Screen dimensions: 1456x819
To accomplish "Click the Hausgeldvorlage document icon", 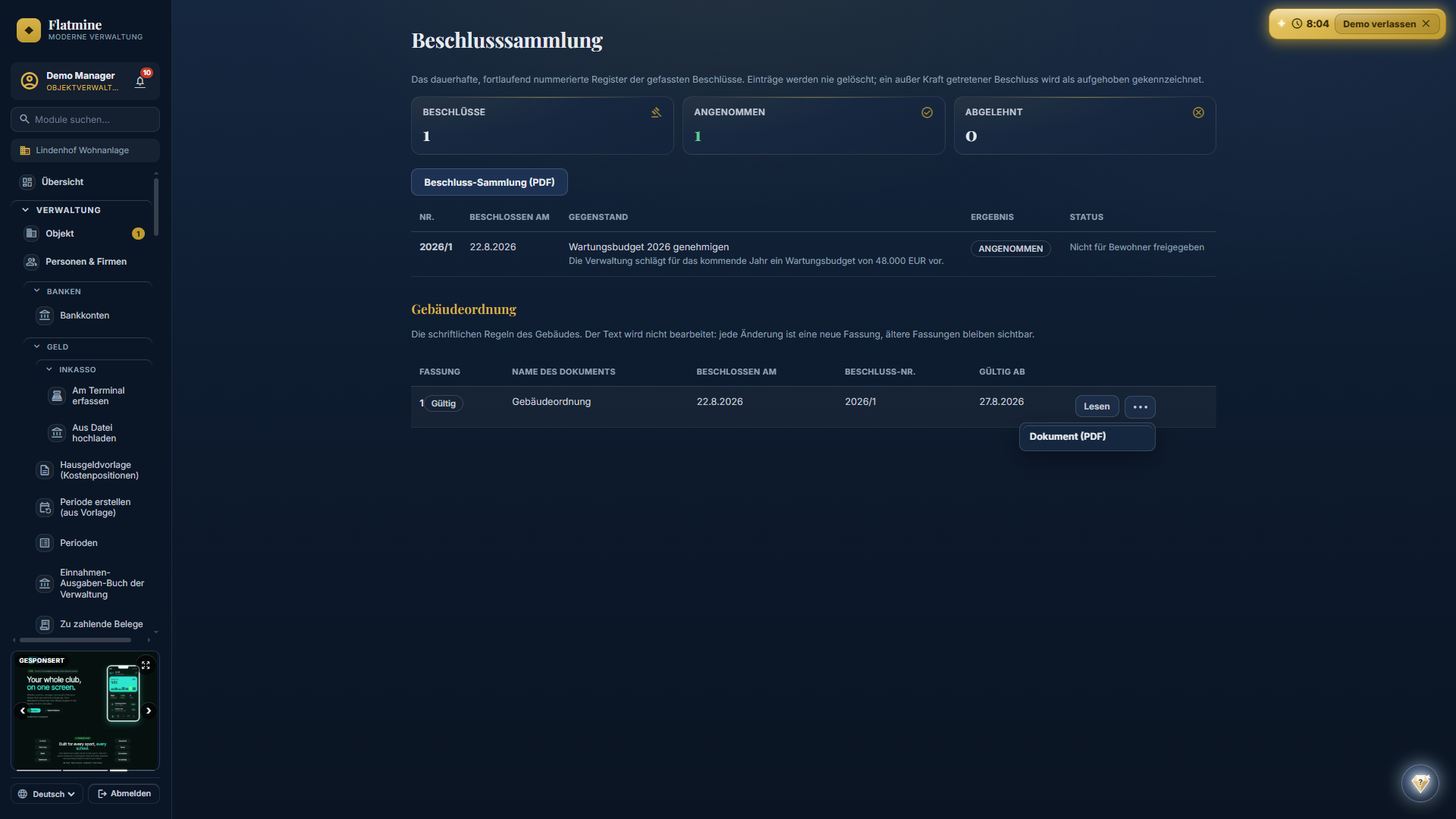I will pyautogui.click(x=45, y=470).
